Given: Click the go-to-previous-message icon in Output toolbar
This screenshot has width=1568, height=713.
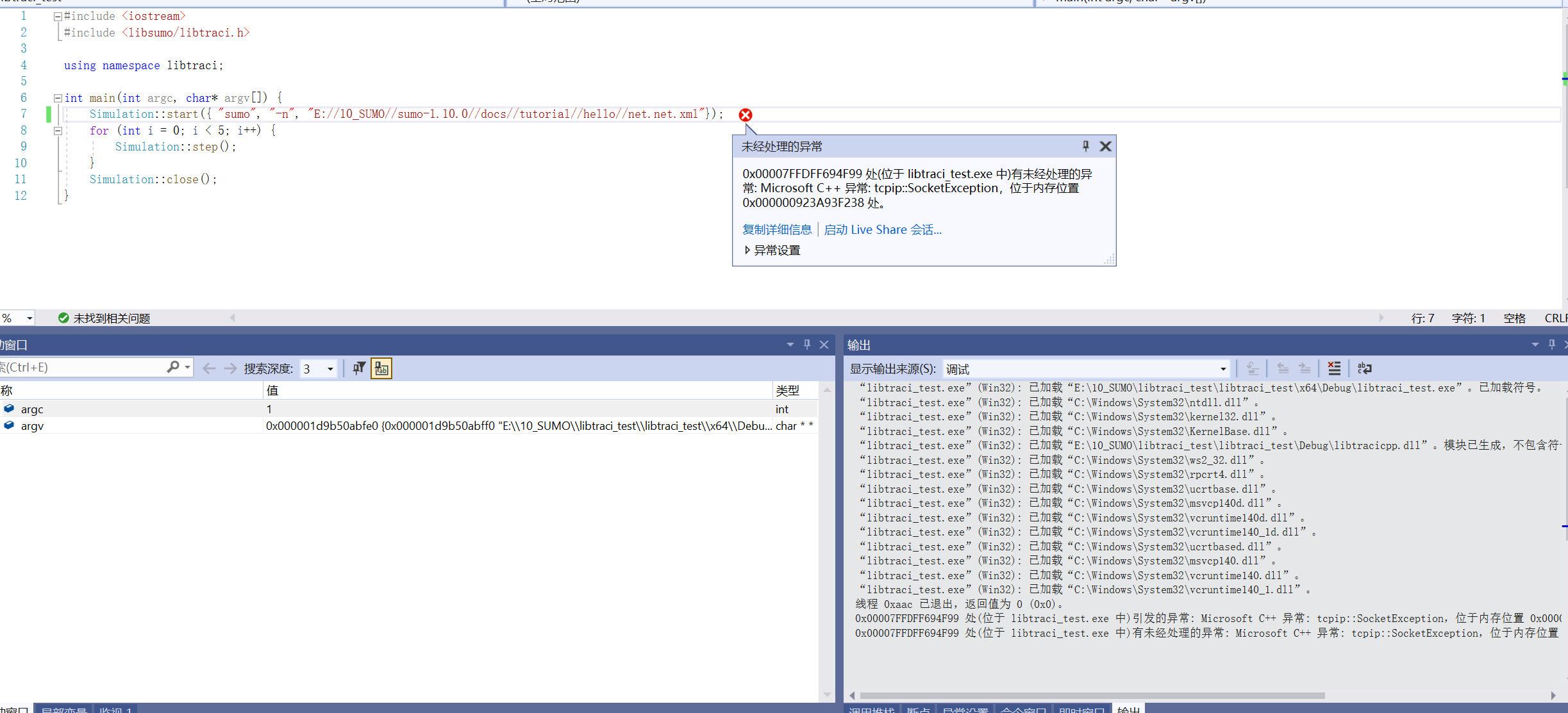Looking at the screenshot, I should [x=1282, y=368].
